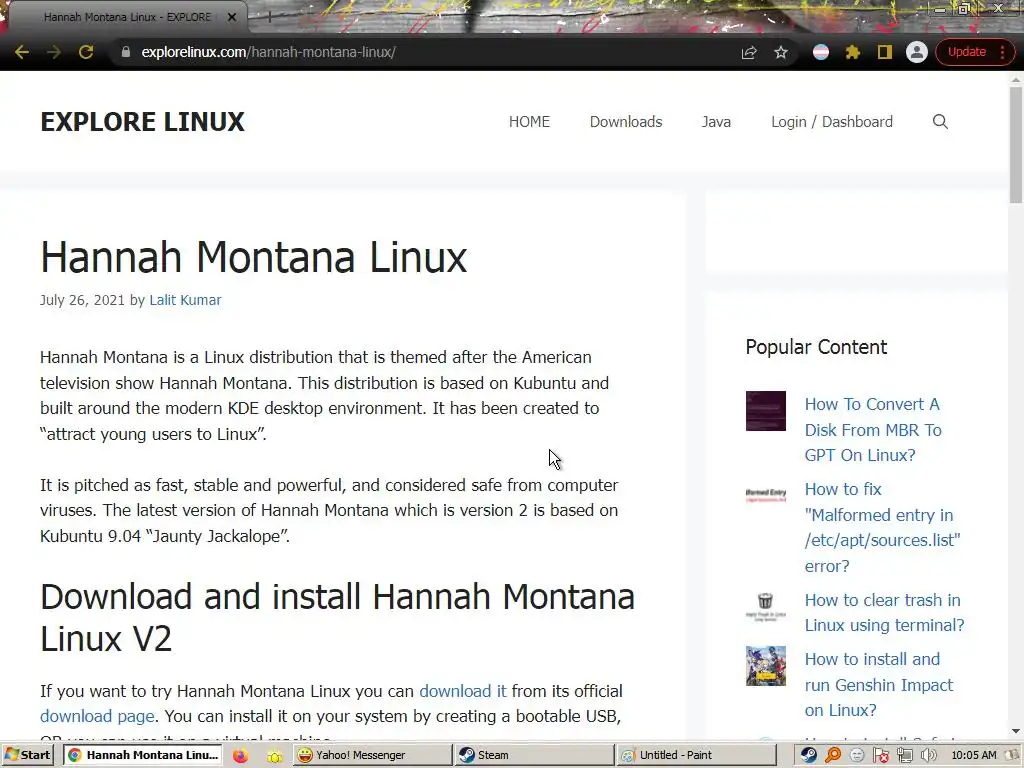Bookmark this page with the star icon
1024x768 pixels.
coord(780,52)
